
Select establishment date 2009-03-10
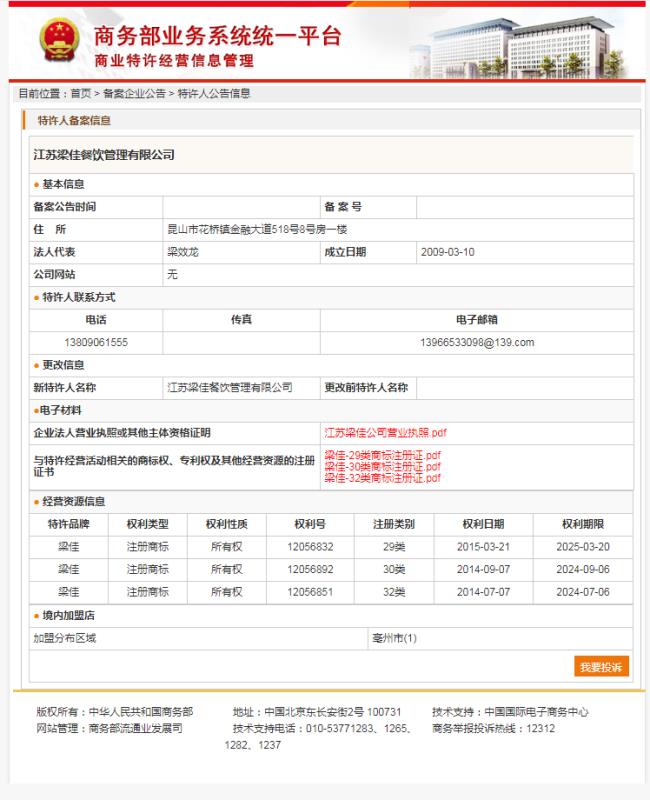[447, 252]
